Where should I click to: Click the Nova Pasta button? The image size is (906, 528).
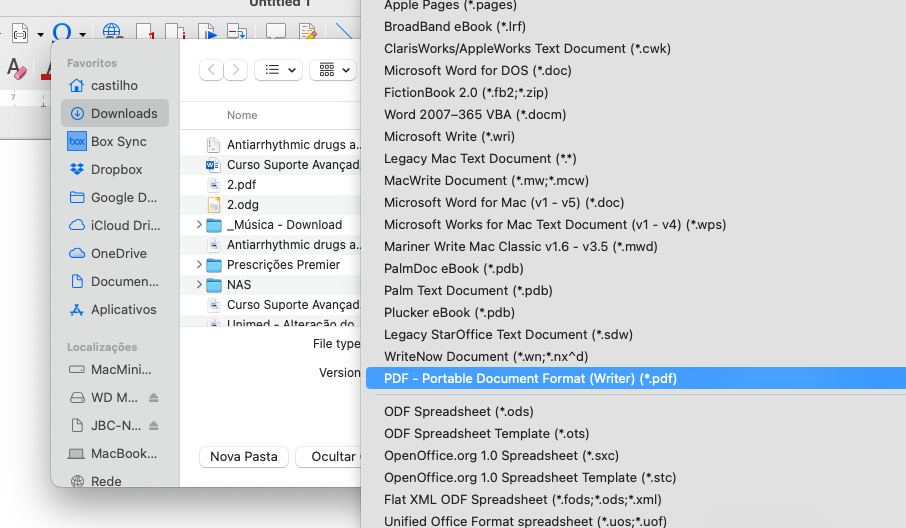(244, 456)
